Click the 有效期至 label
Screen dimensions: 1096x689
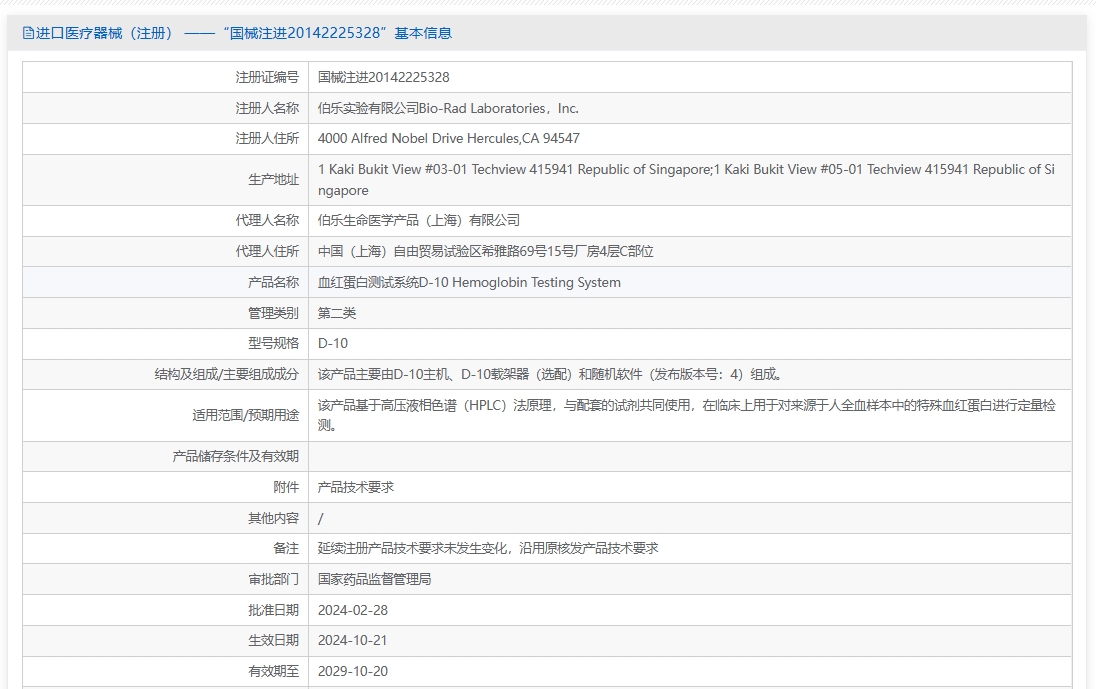273,671
